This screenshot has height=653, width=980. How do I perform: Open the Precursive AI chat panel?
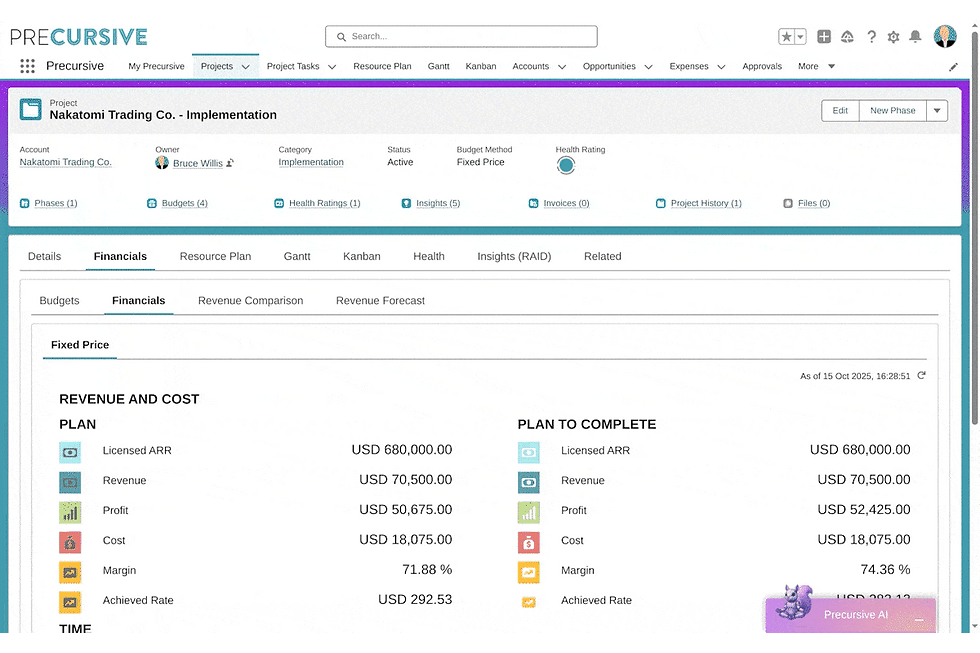pyautogui.click(x=851, y=615)
